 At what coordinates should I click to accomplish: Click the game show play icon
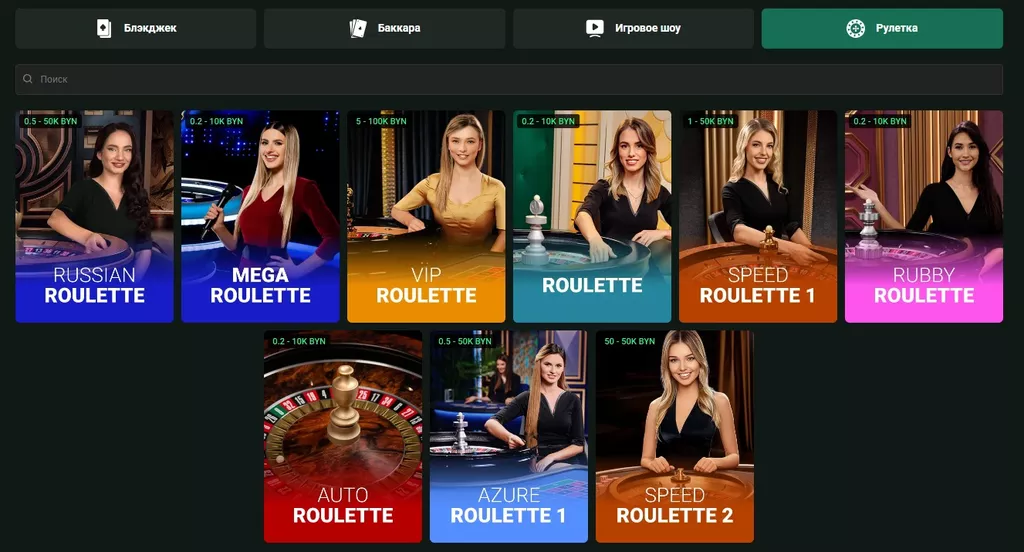[x=594, y=28]
